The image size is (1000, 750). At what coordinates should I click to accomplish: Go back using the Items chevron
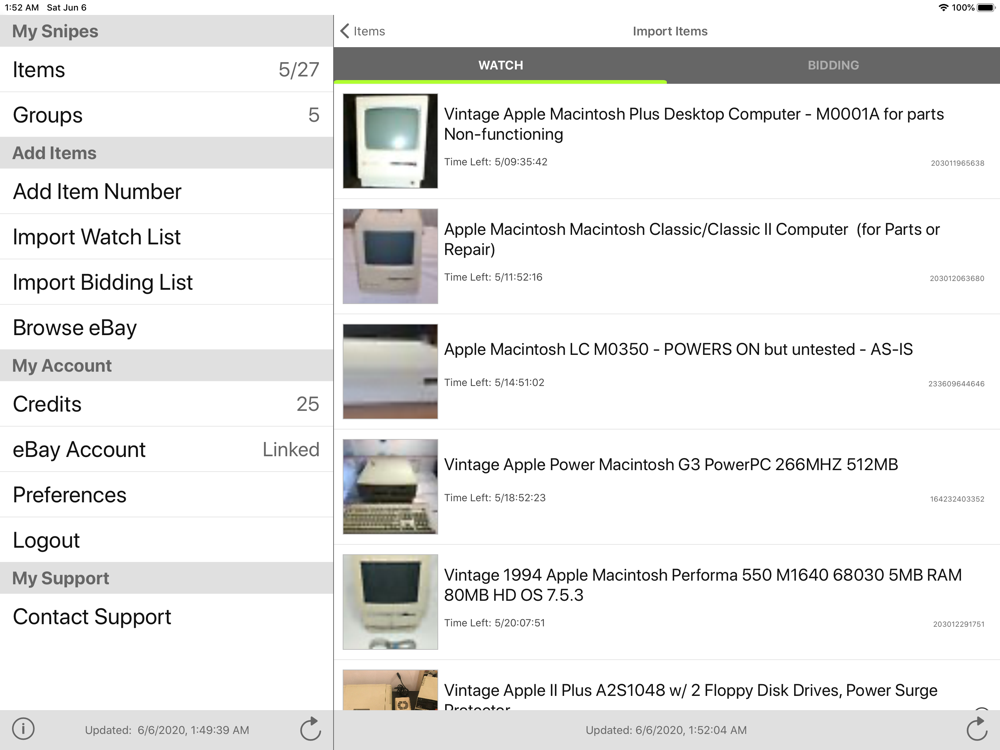pyautogui.click(x=362, y=31)
